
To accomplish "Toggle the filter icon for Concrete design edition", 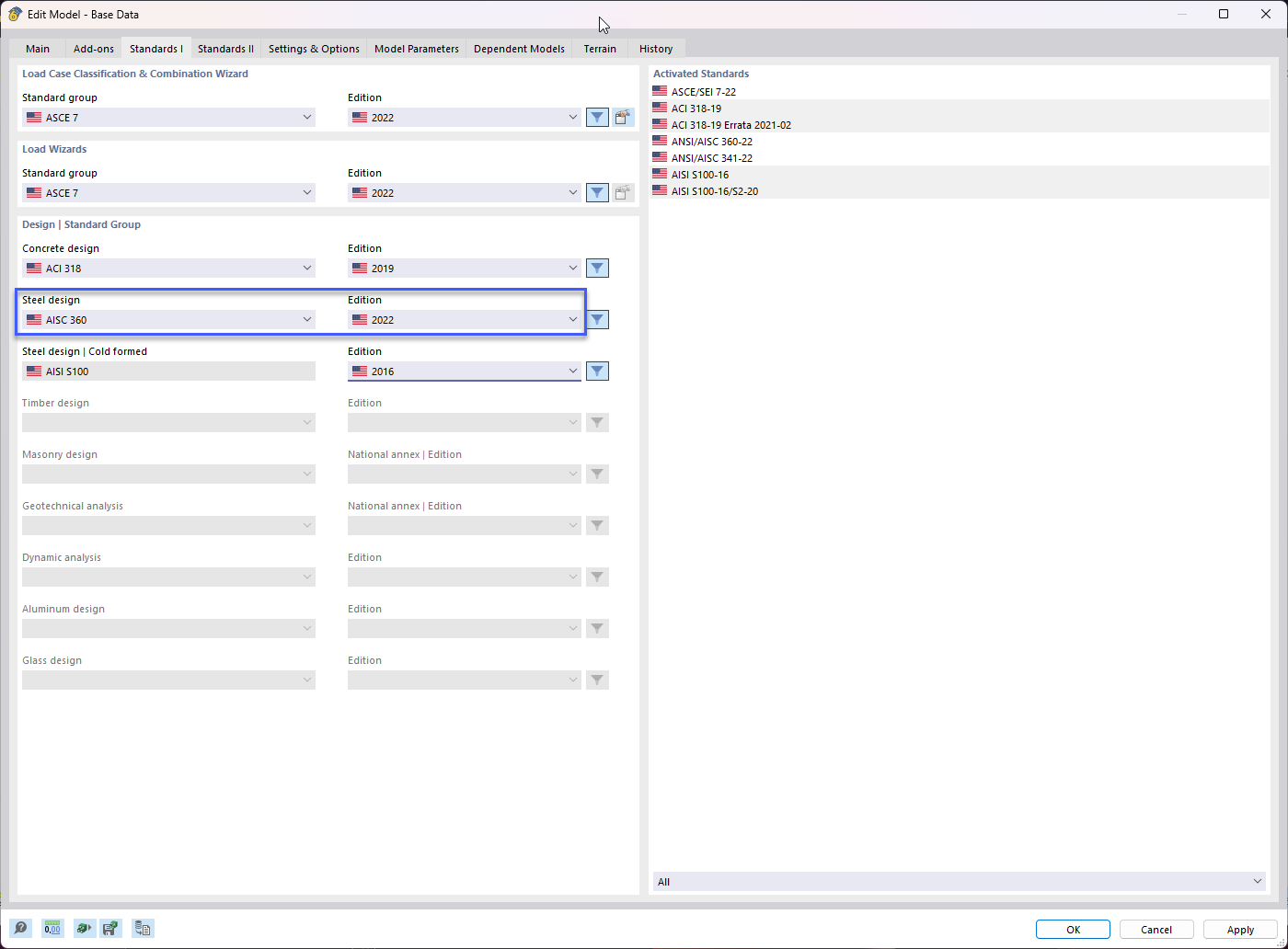I will point(597,269).
